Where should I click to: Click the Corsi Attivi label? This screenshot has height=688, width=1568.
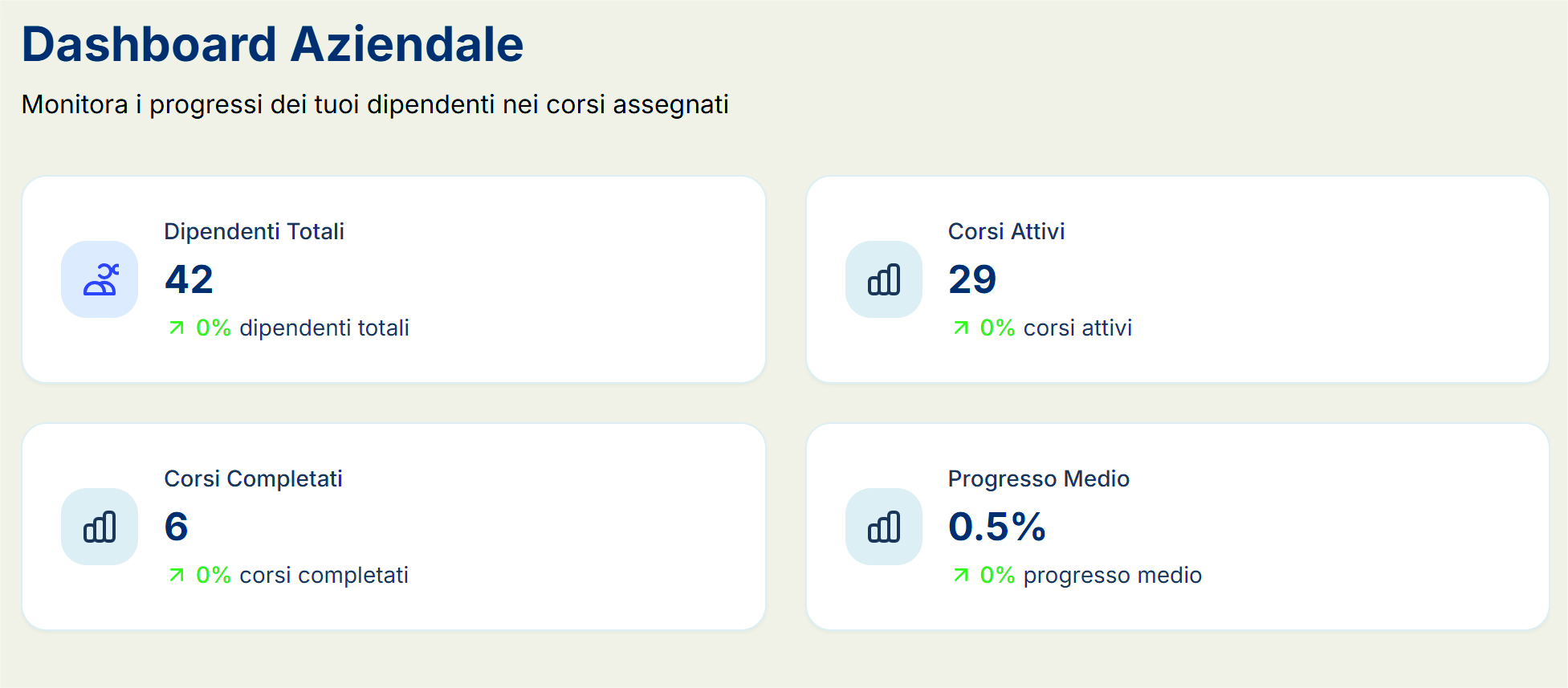click(x=1006, y=231)
